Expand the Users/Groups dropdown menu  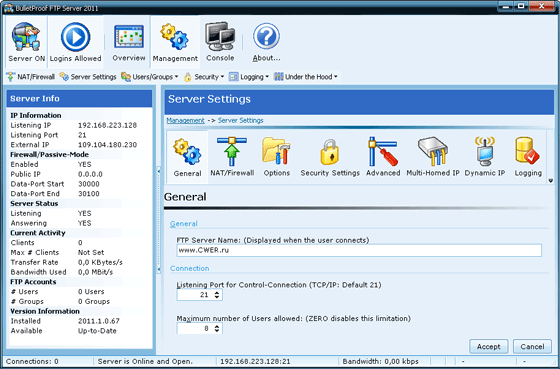click(149, 77)
